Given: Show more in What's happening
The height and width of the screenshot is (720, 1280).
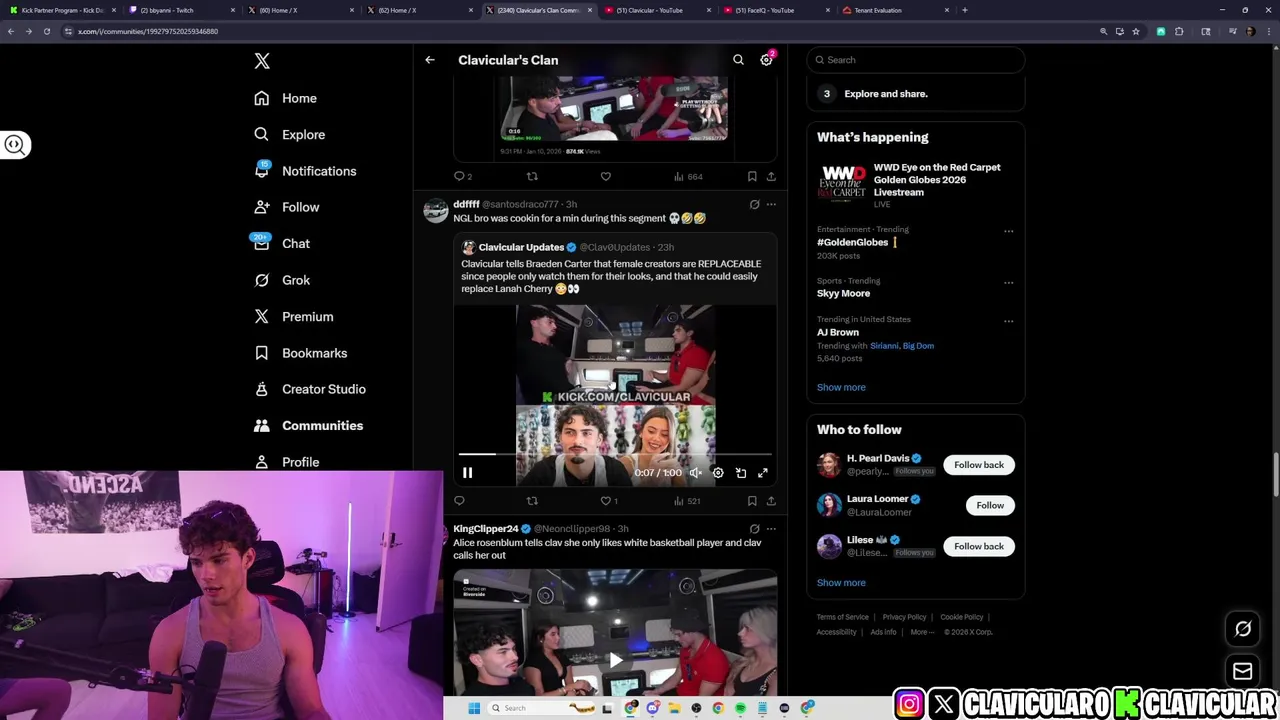Looking at the screenshot, I should click(841, 387).
